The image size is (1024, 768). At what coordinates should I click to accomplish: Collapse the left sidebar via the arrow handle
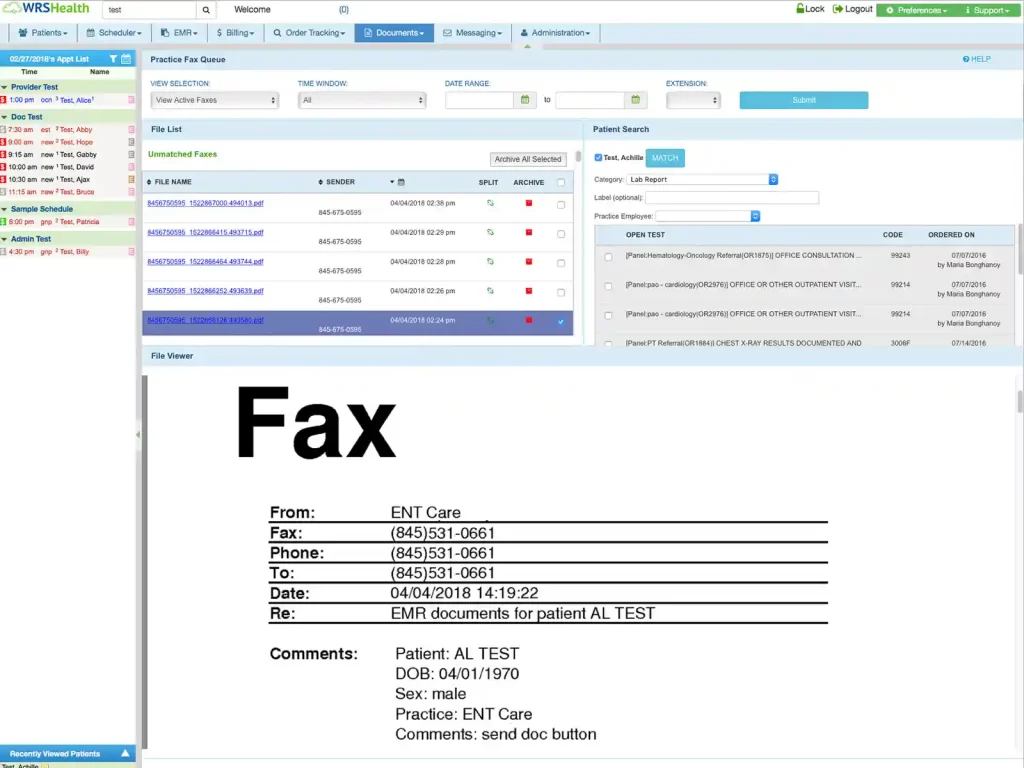tap(139, 434)
